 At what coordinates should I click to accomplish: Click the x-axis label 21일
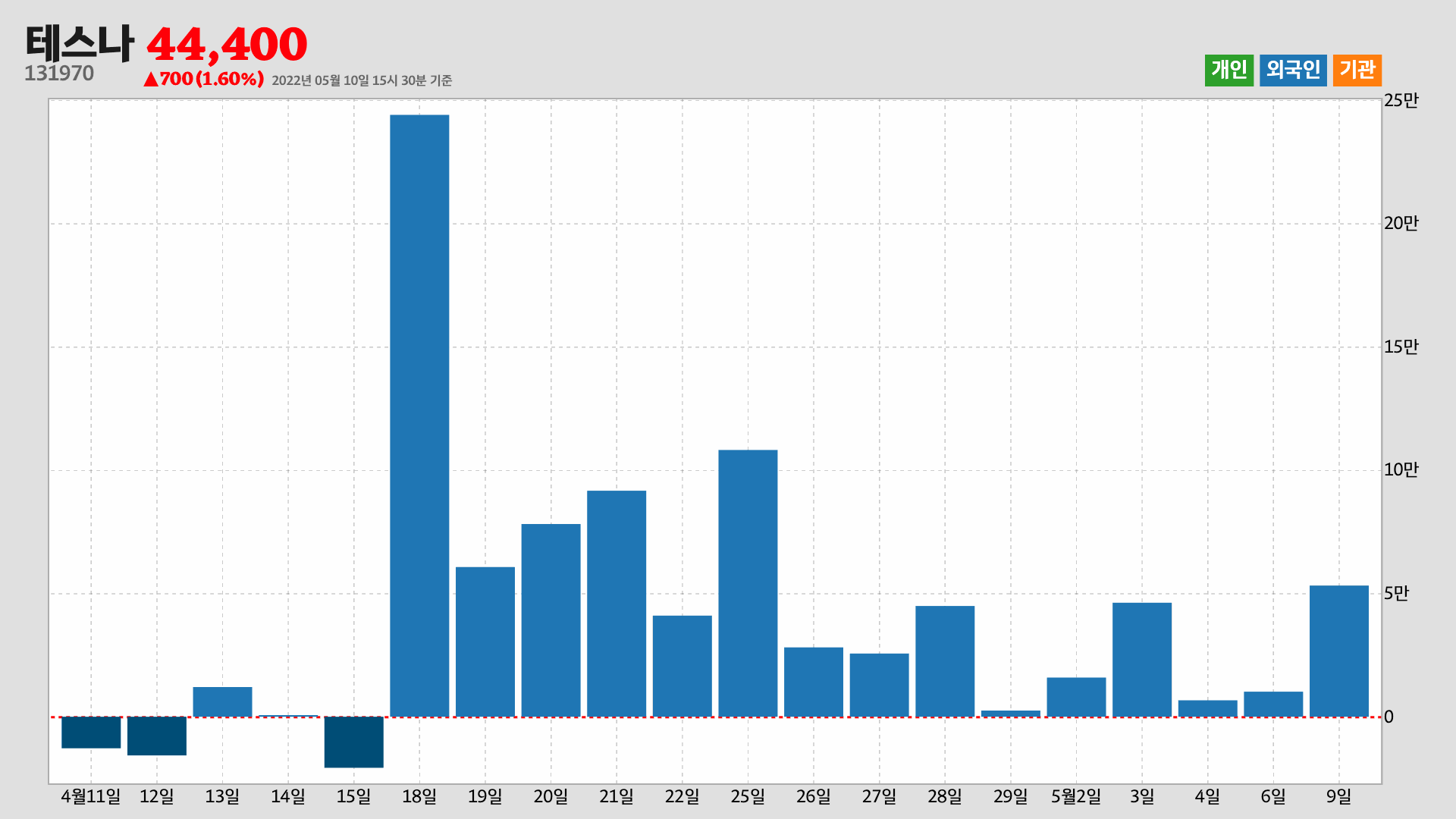[x=617, y=796]
